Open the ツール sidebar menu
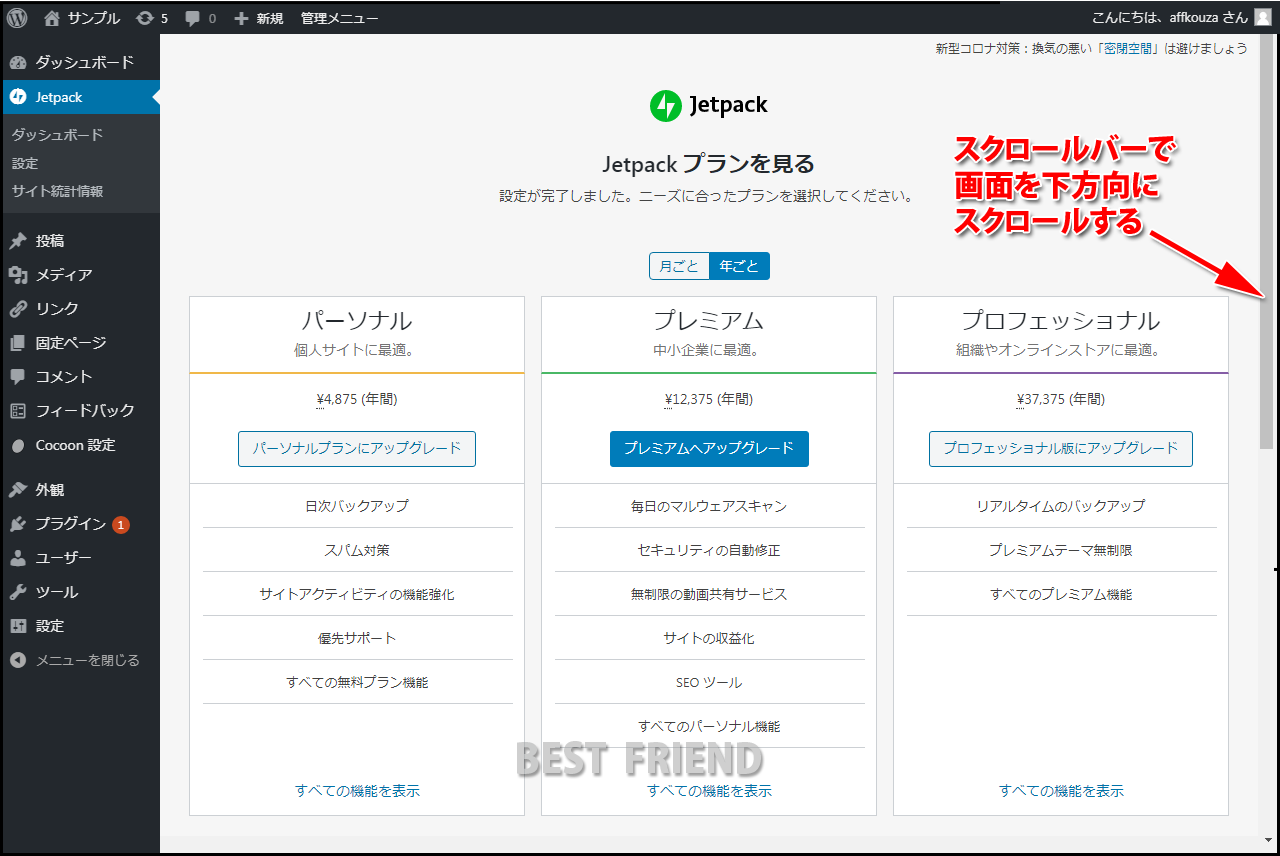 click(x=80, y=592)
